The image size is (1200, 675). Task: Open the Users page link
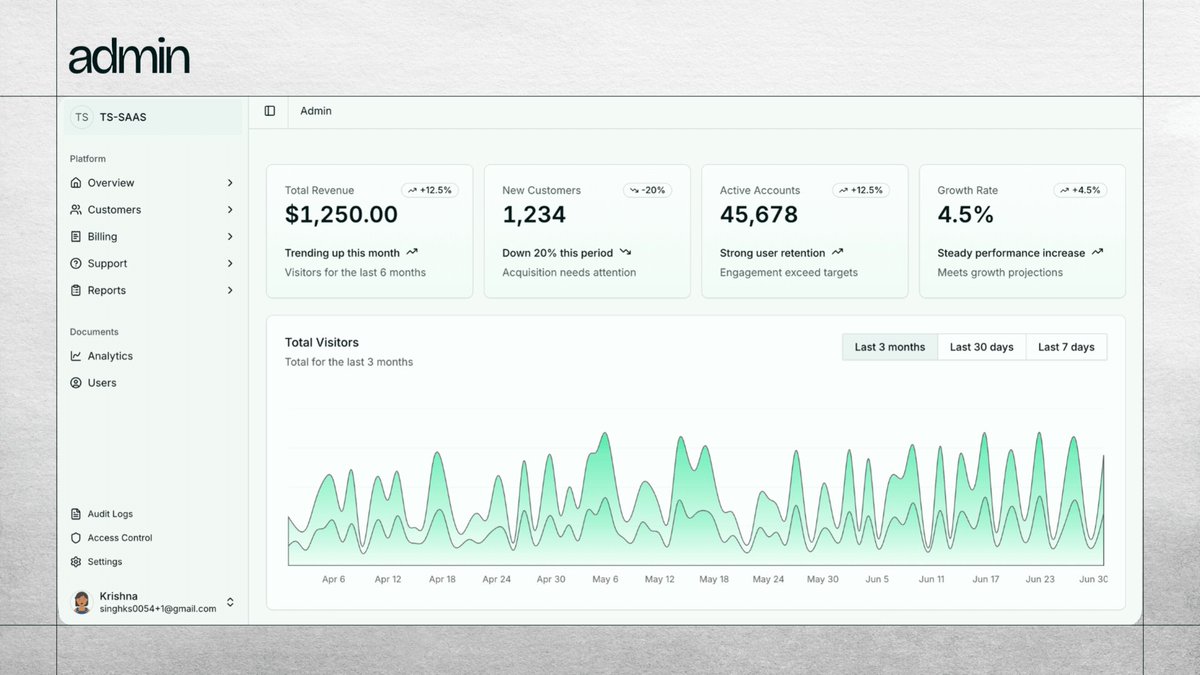point(153,383)
